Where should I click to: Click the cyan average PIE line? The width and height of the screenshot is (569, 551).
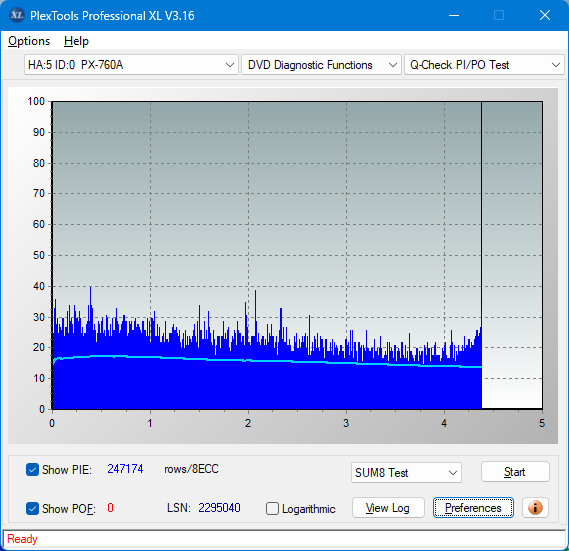click(x=267, y=361)
